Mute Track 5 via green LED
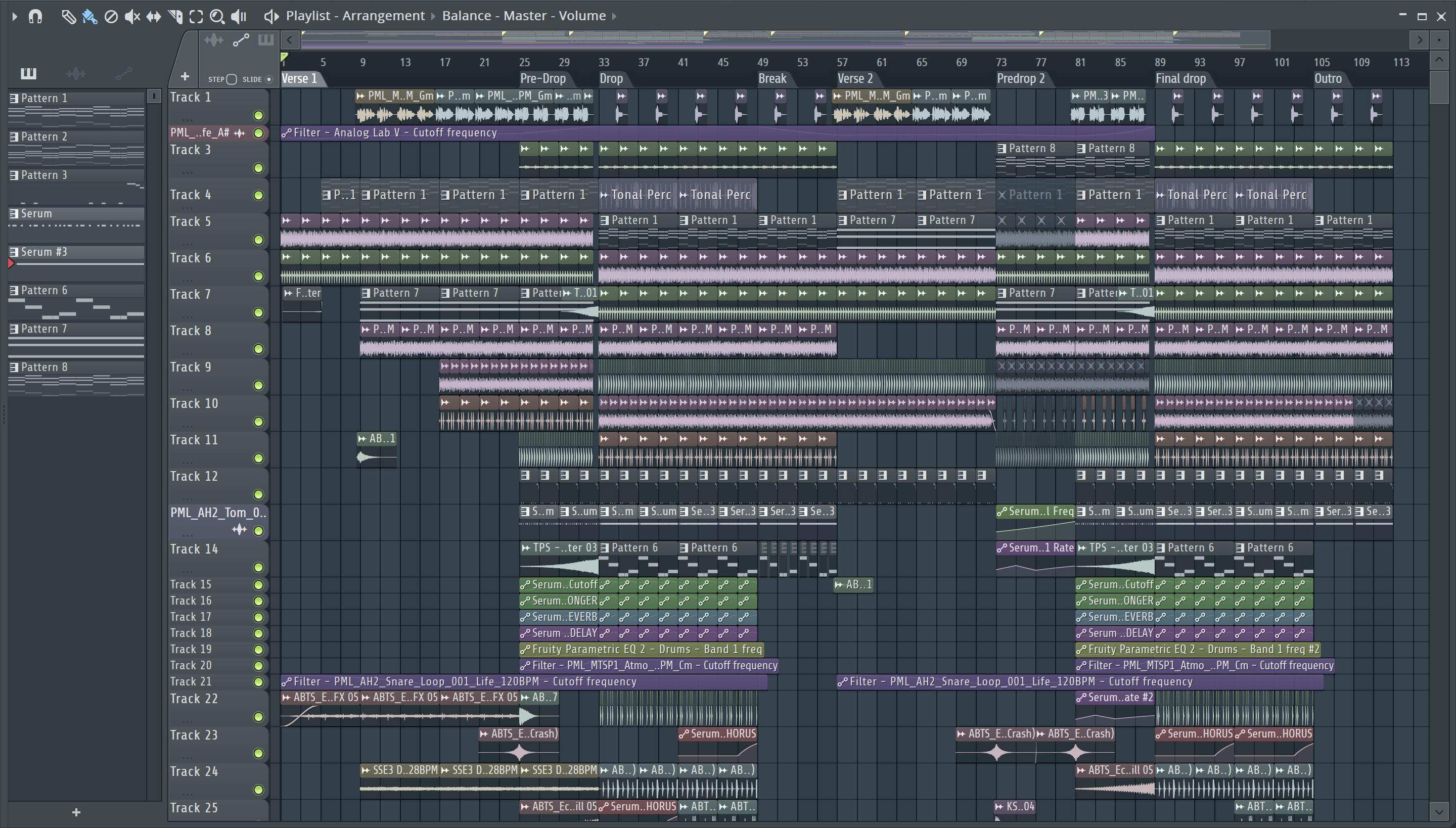Image resolution: width=1456 pixels, height=828 pixels. [x=258, y=240]
